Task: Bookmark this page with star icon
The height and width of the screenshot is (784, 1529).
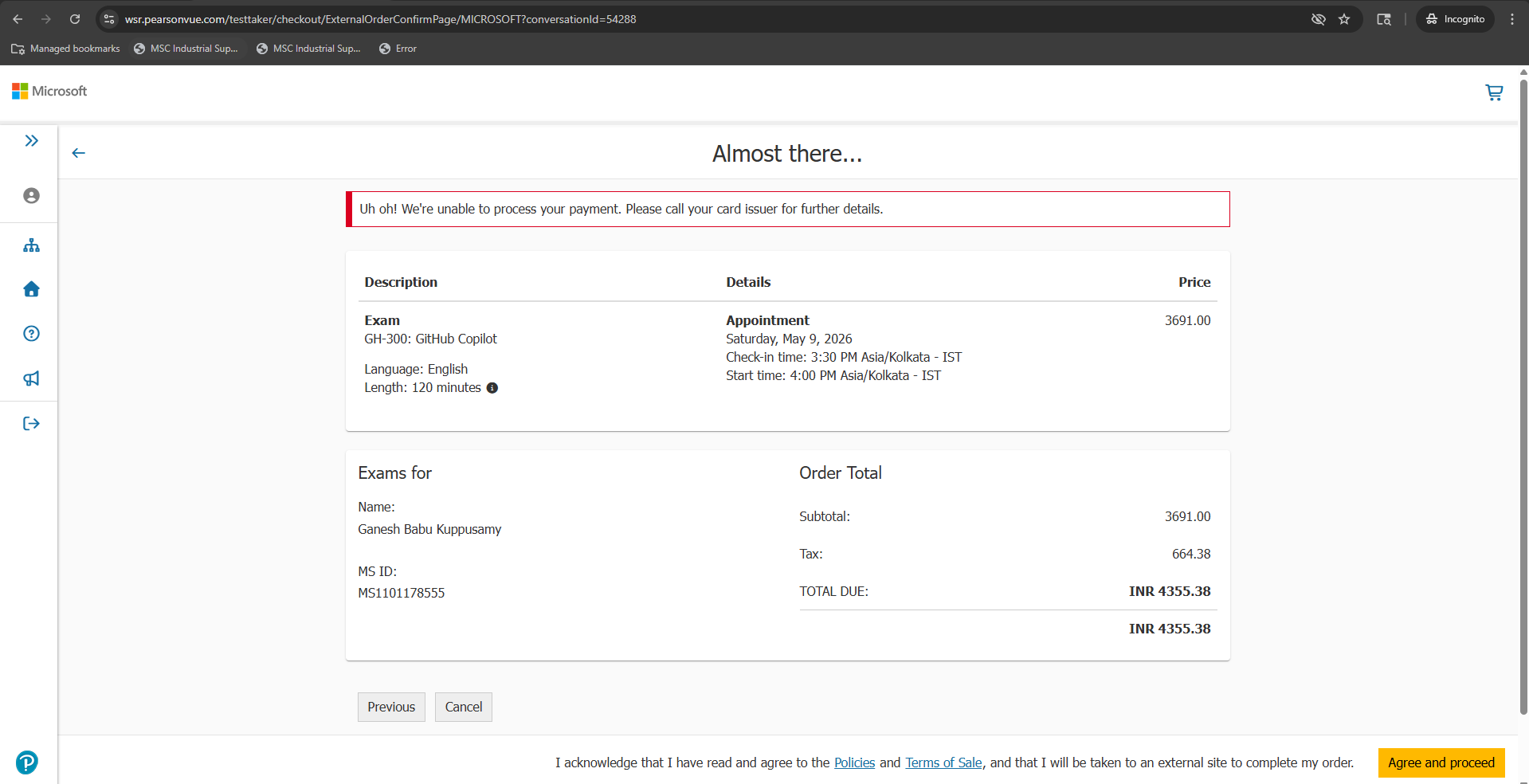Action: tap(1344, 19)
